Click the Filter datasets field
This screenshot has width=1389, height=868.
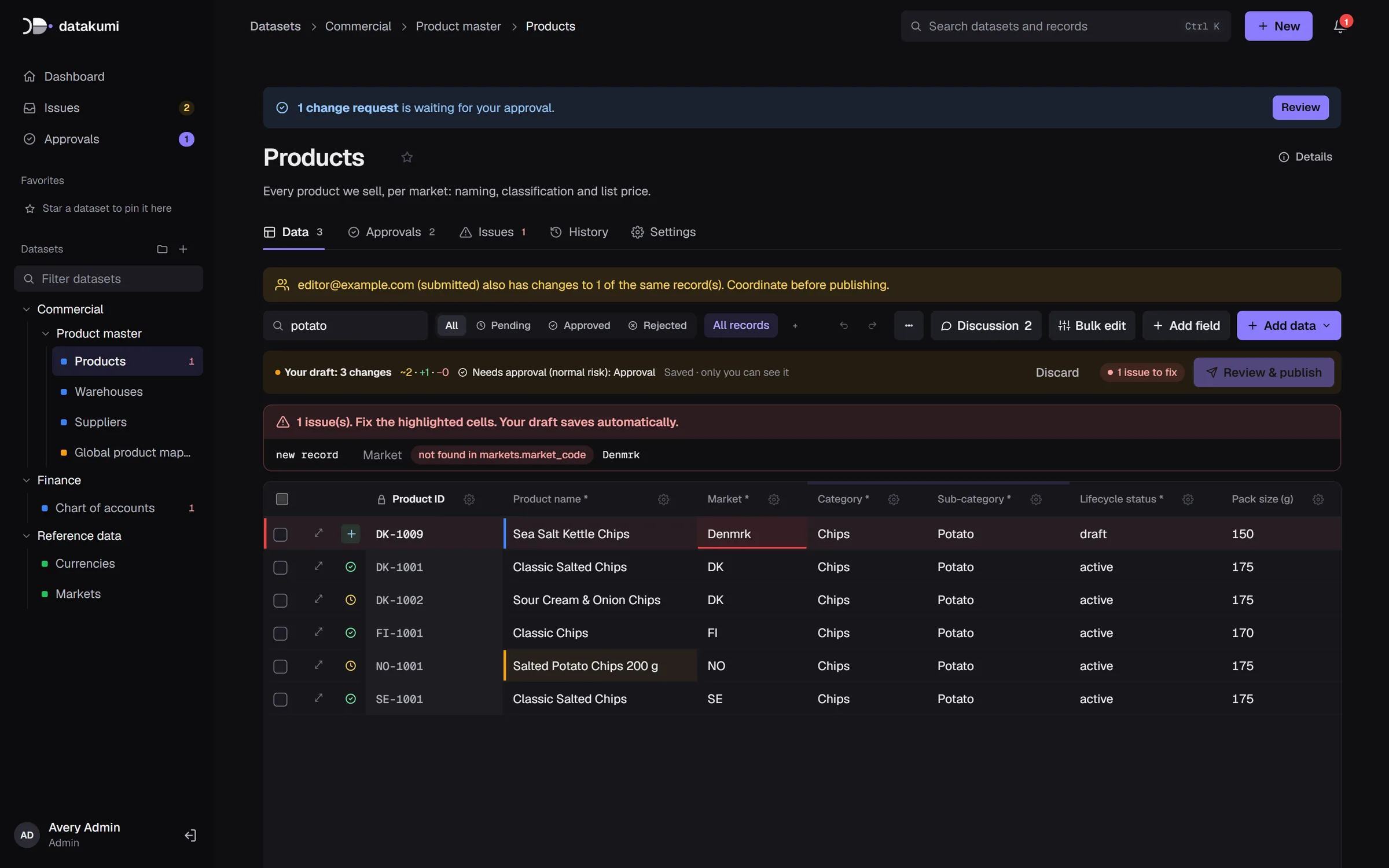(108, 279)
